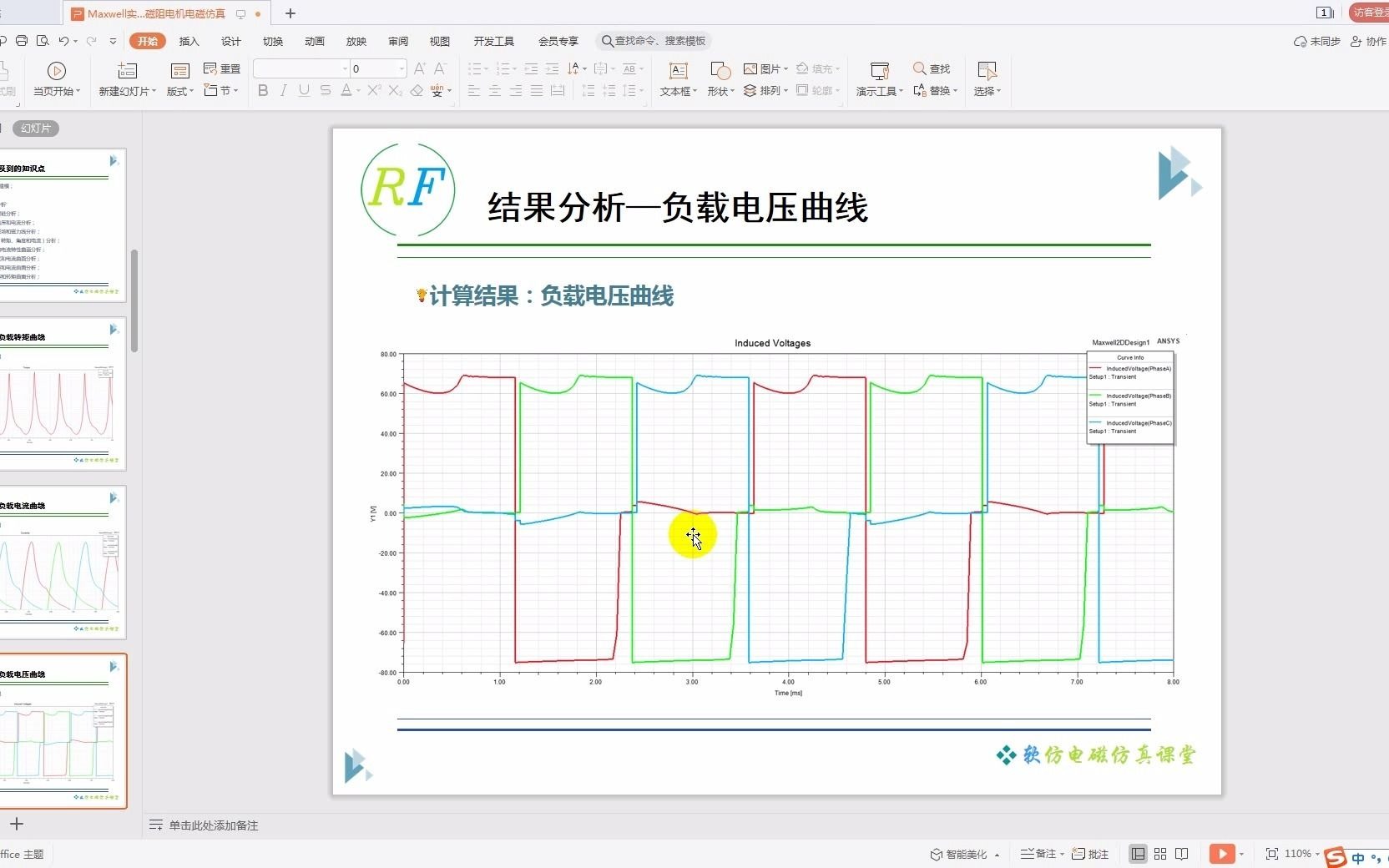Screen dimensions: 1389x868
Task: Increase font size with A+ icon
Action: coord(420,68)
